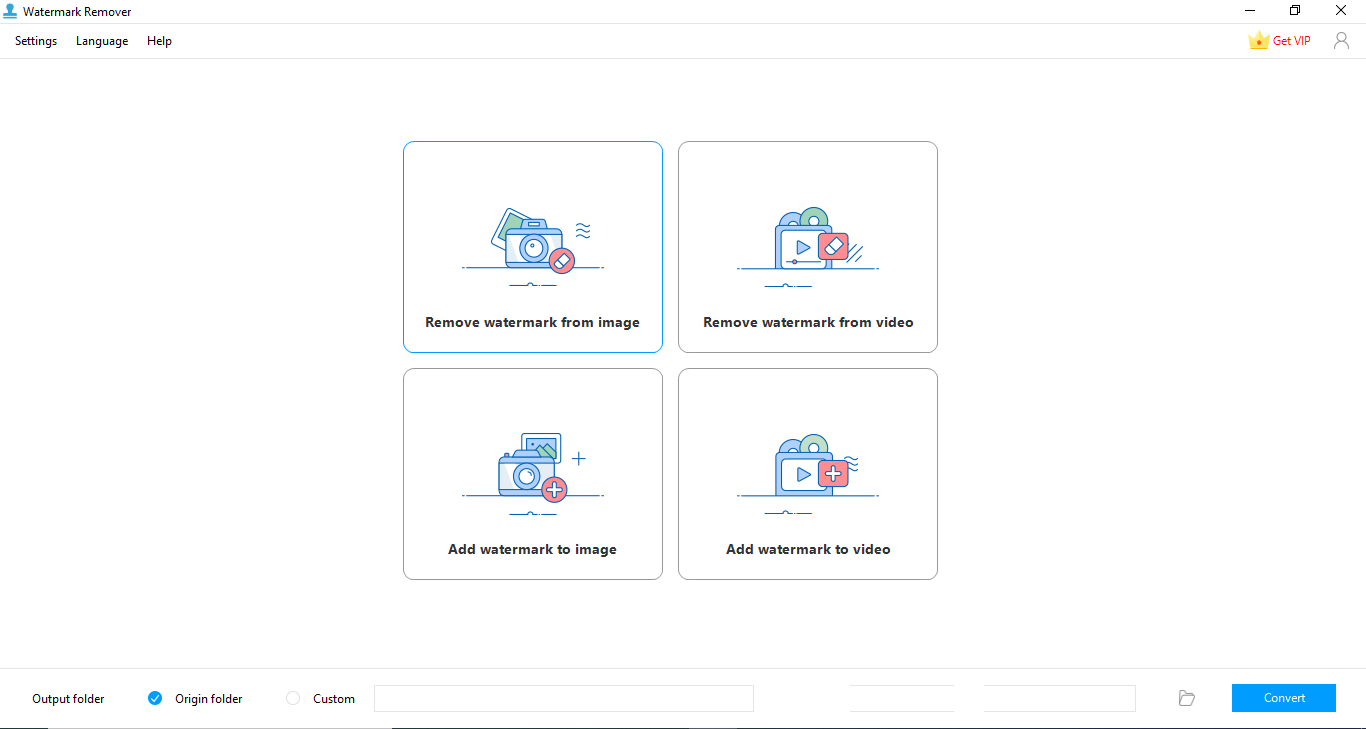Open the user account profile icon

pos(1341,41)
